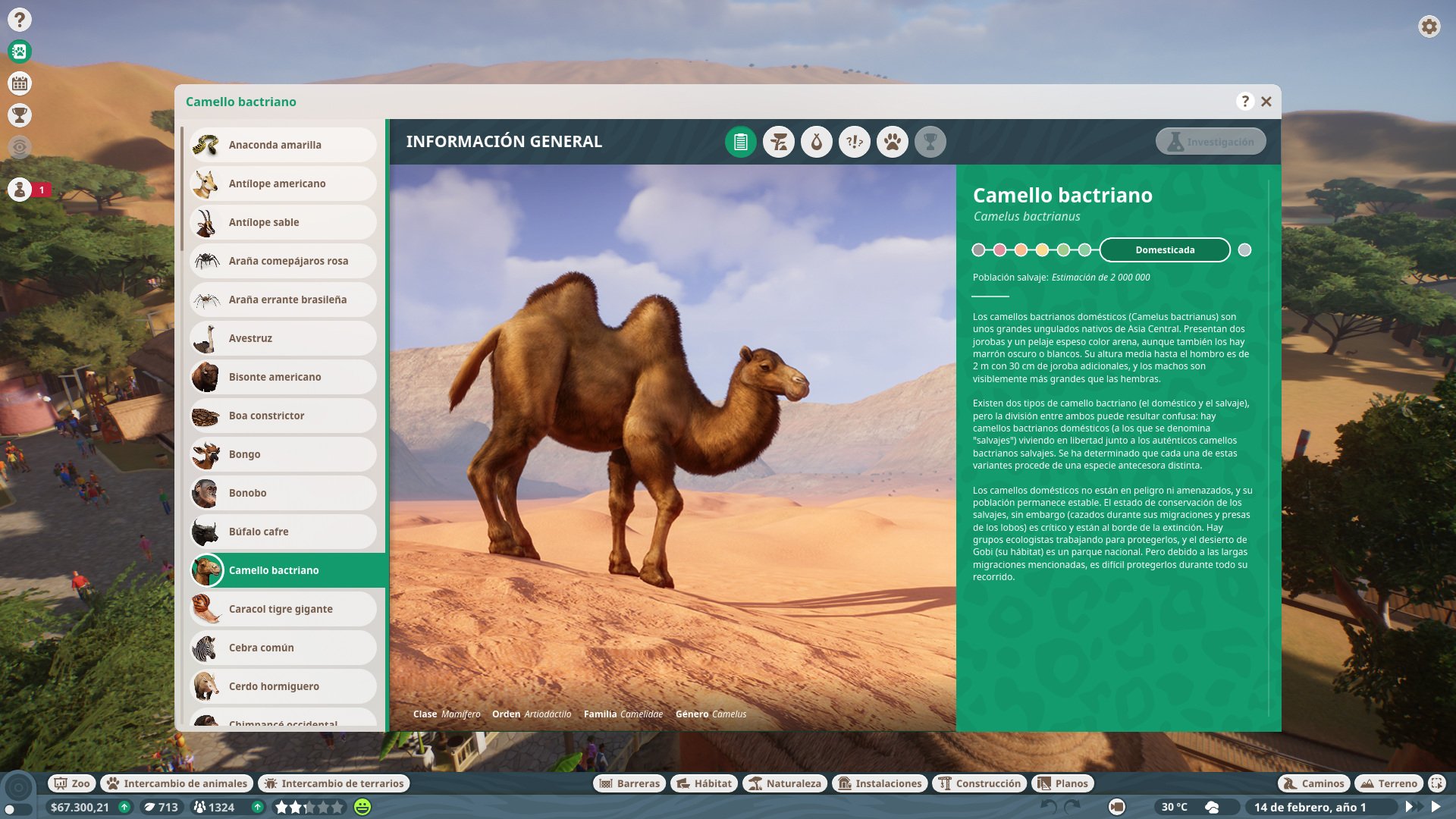1456x819 pixels.
Task: Open the paw-icon animals tab in the panel
Action: coord(893,141)
